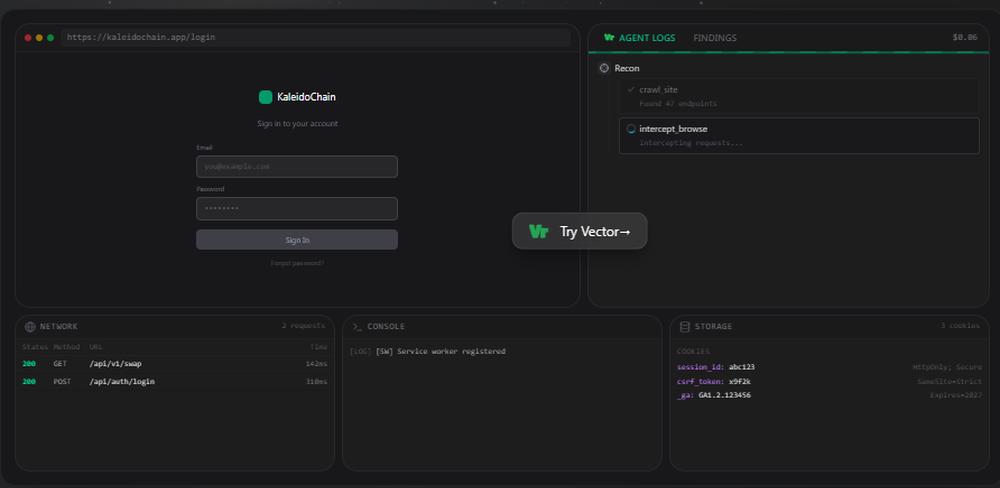Click the green KaleidoChain logo square

265,97
